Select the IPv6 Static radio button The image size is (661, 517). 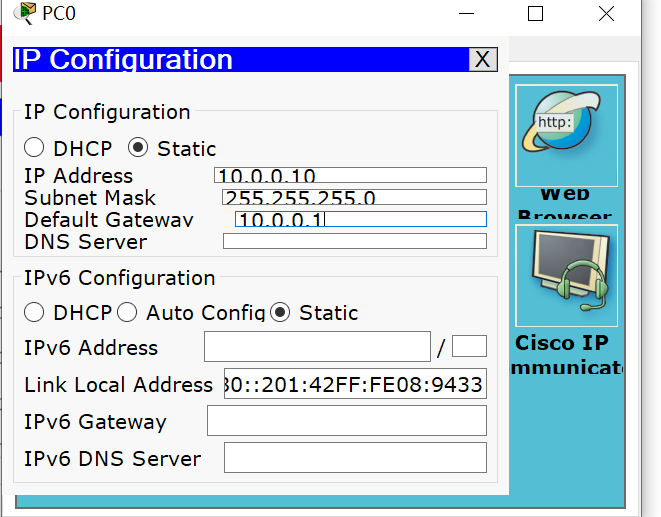[280, 312]
